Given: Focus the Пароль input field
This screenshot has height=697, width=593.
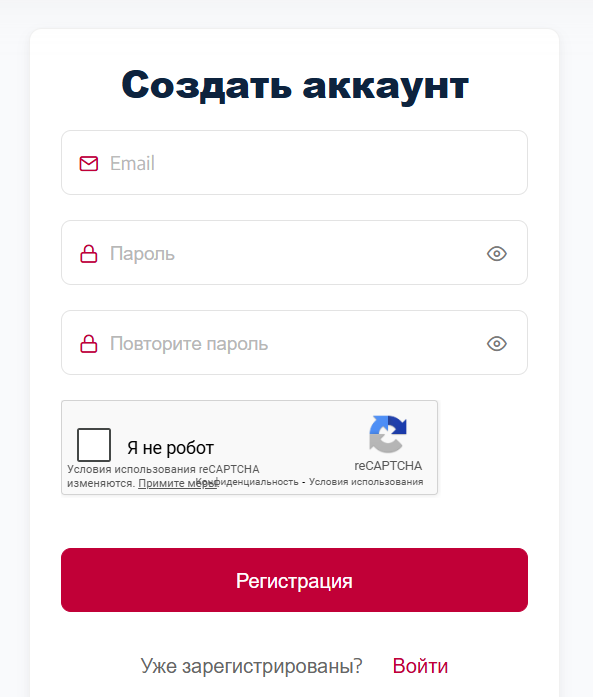Looking at the screenshot, I should [294, 253].
